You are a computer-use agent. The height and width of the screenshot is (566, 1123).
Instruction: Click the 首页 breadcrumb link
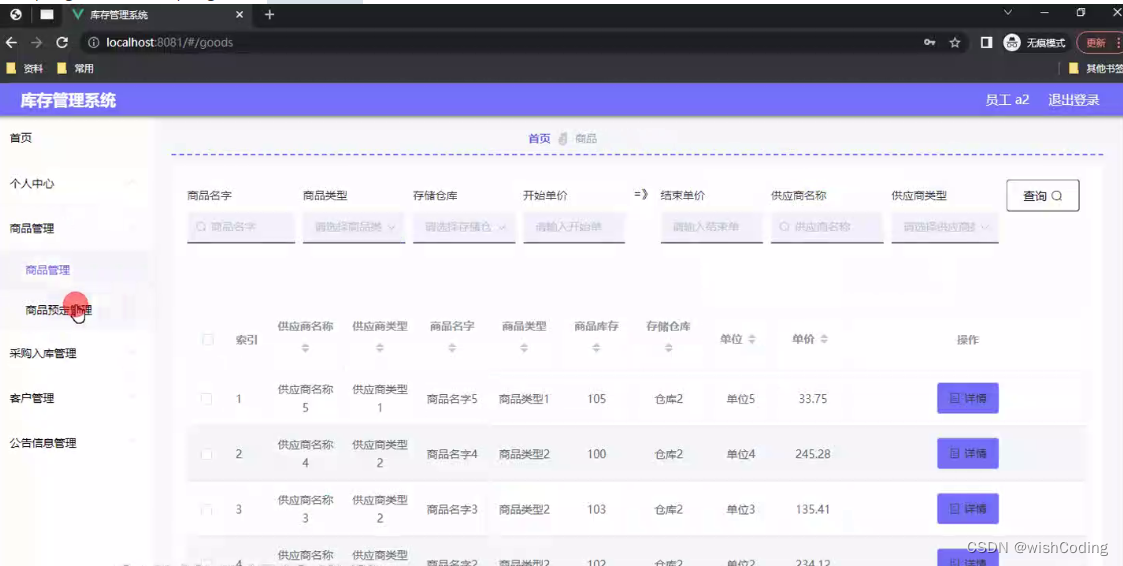tap(539, 138)
